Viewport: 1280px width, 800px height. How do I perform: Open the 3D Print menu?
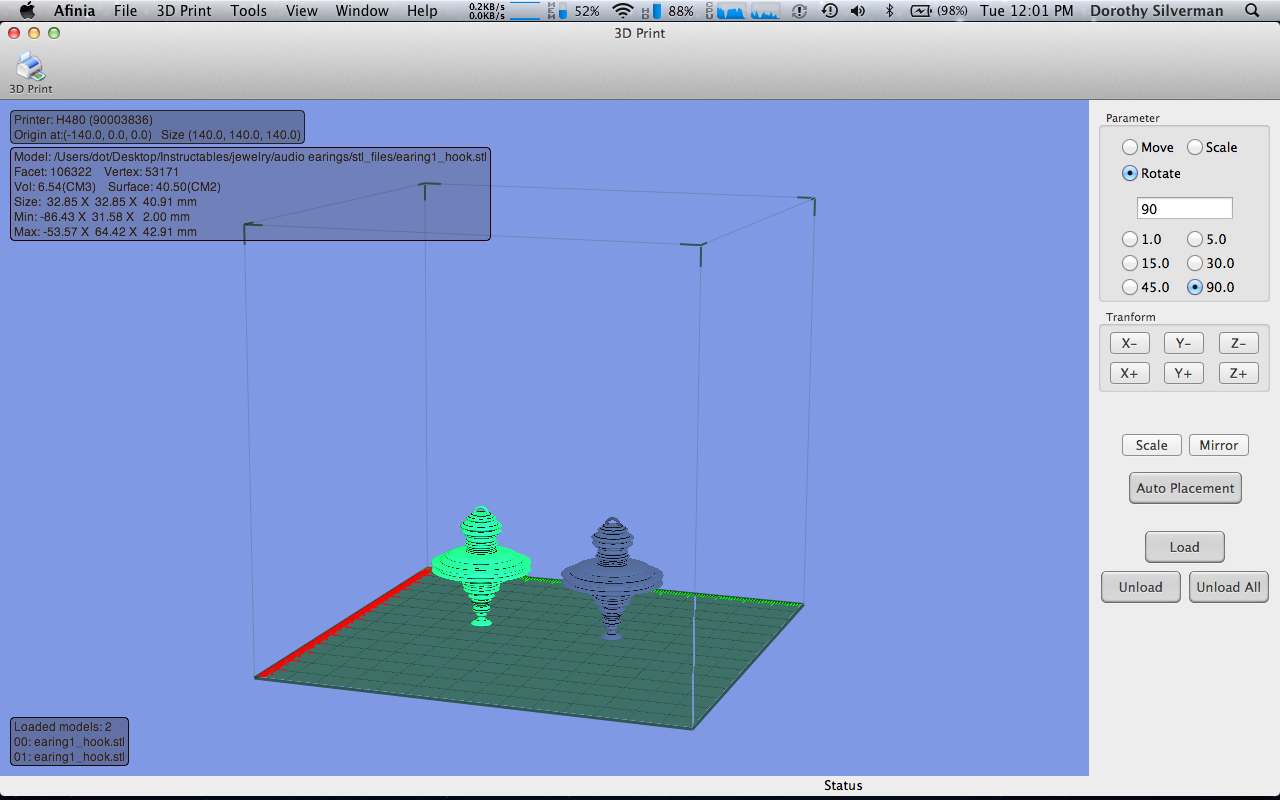(184, 11)
